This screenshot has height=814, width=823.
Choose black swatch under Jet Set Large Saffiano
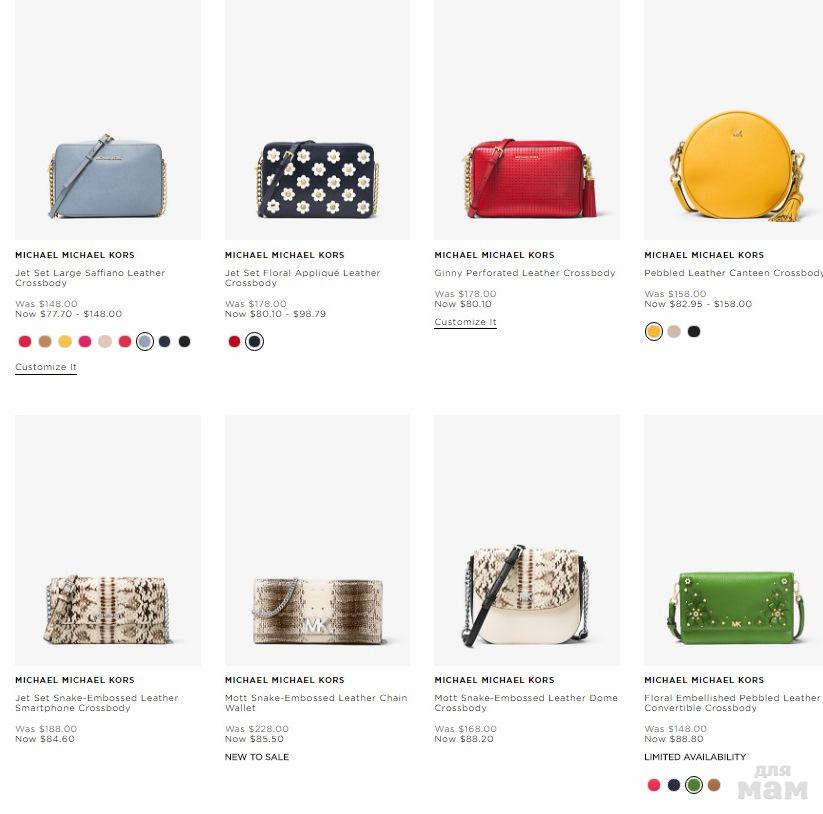(184, 342)
